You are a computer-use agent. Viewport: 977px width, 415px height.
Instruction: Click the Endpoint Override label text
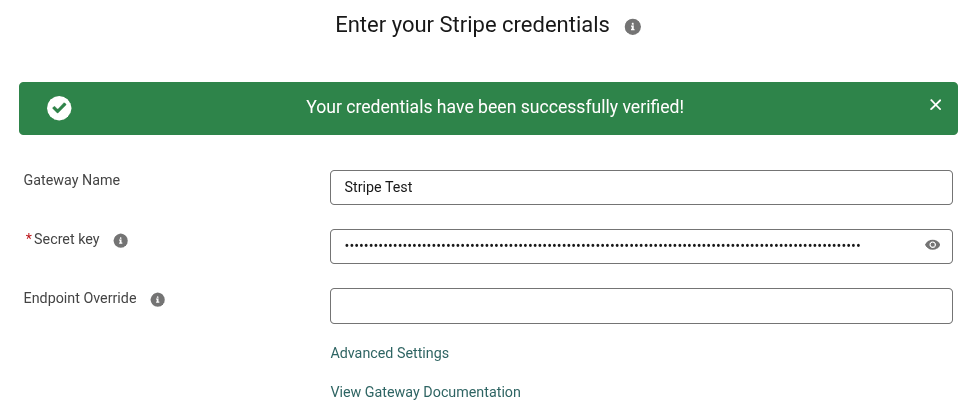point(80,298)
